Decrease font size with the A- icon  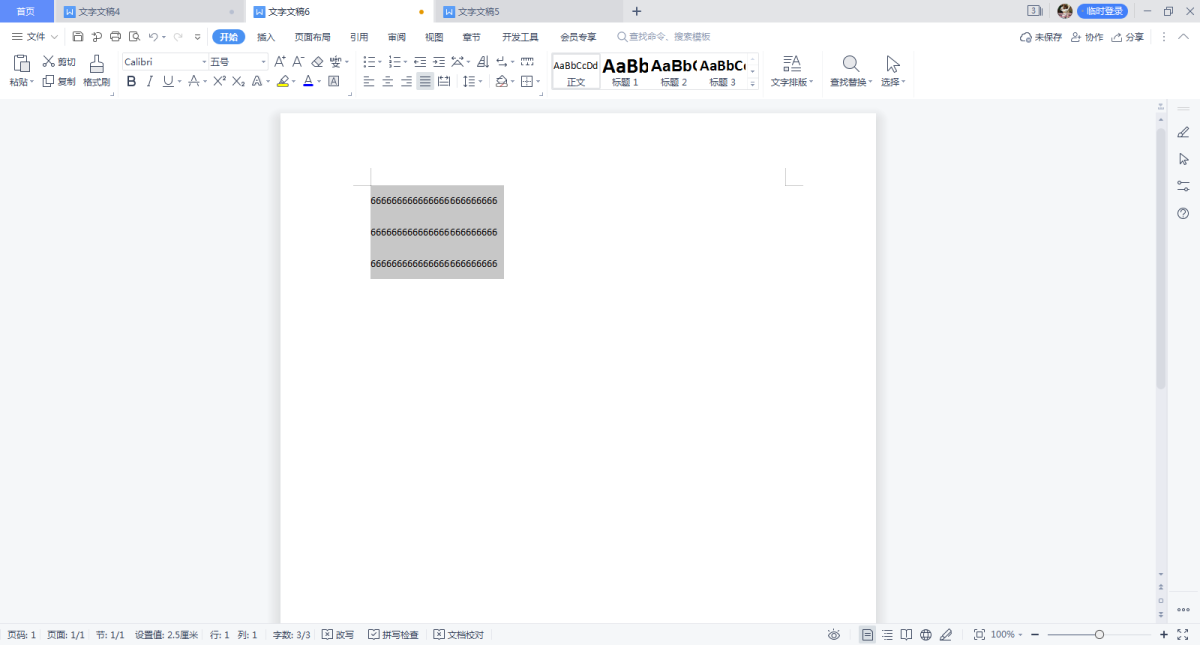(x=298, y=62)
